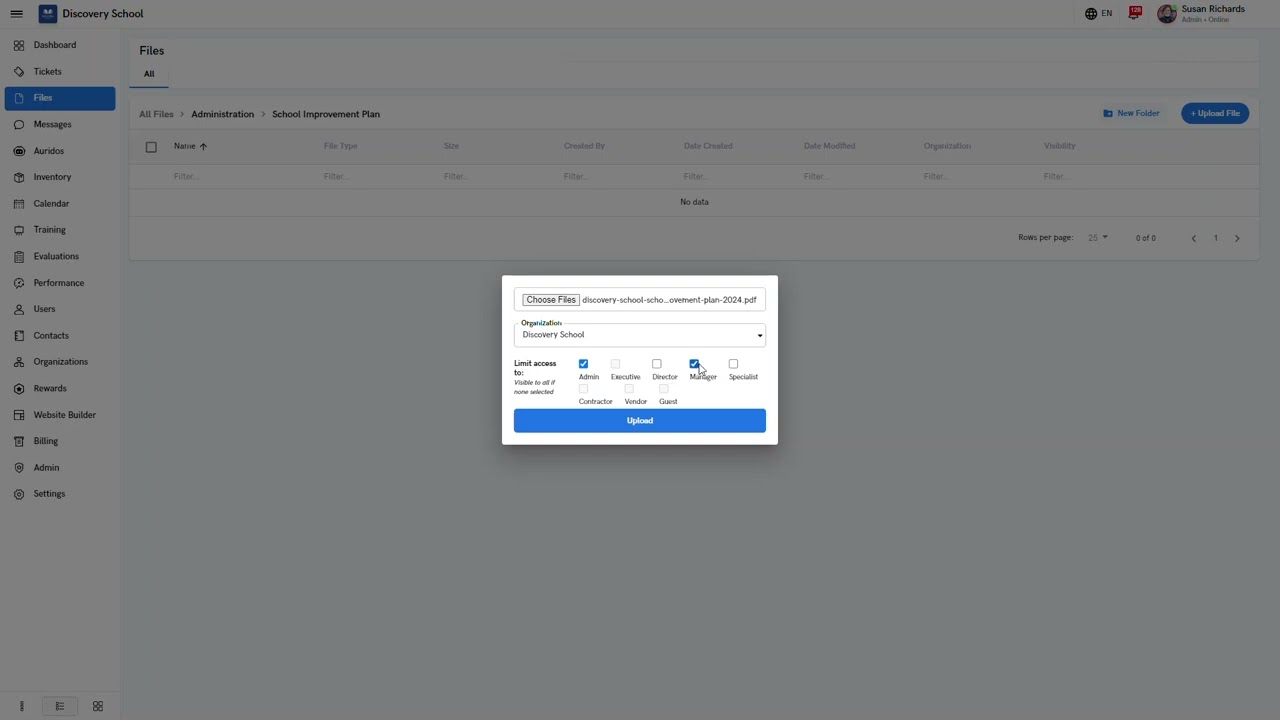Open the Performance menu item
Image resolution: width=1280 pixels, height=720 pixels.
click(60, 283)
